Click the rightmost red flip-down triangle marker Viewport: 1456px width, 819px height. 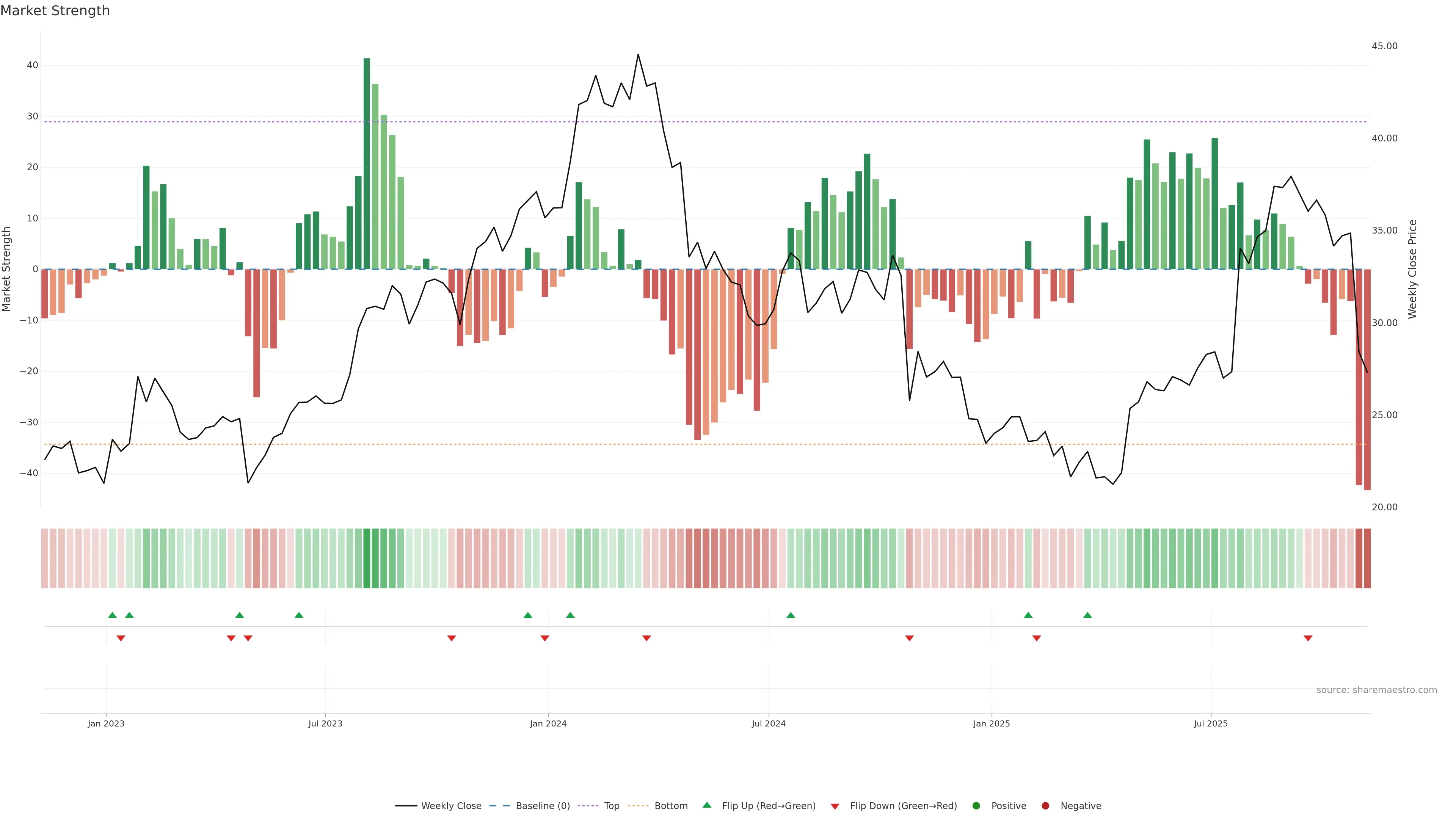[x=1308, y=638]
